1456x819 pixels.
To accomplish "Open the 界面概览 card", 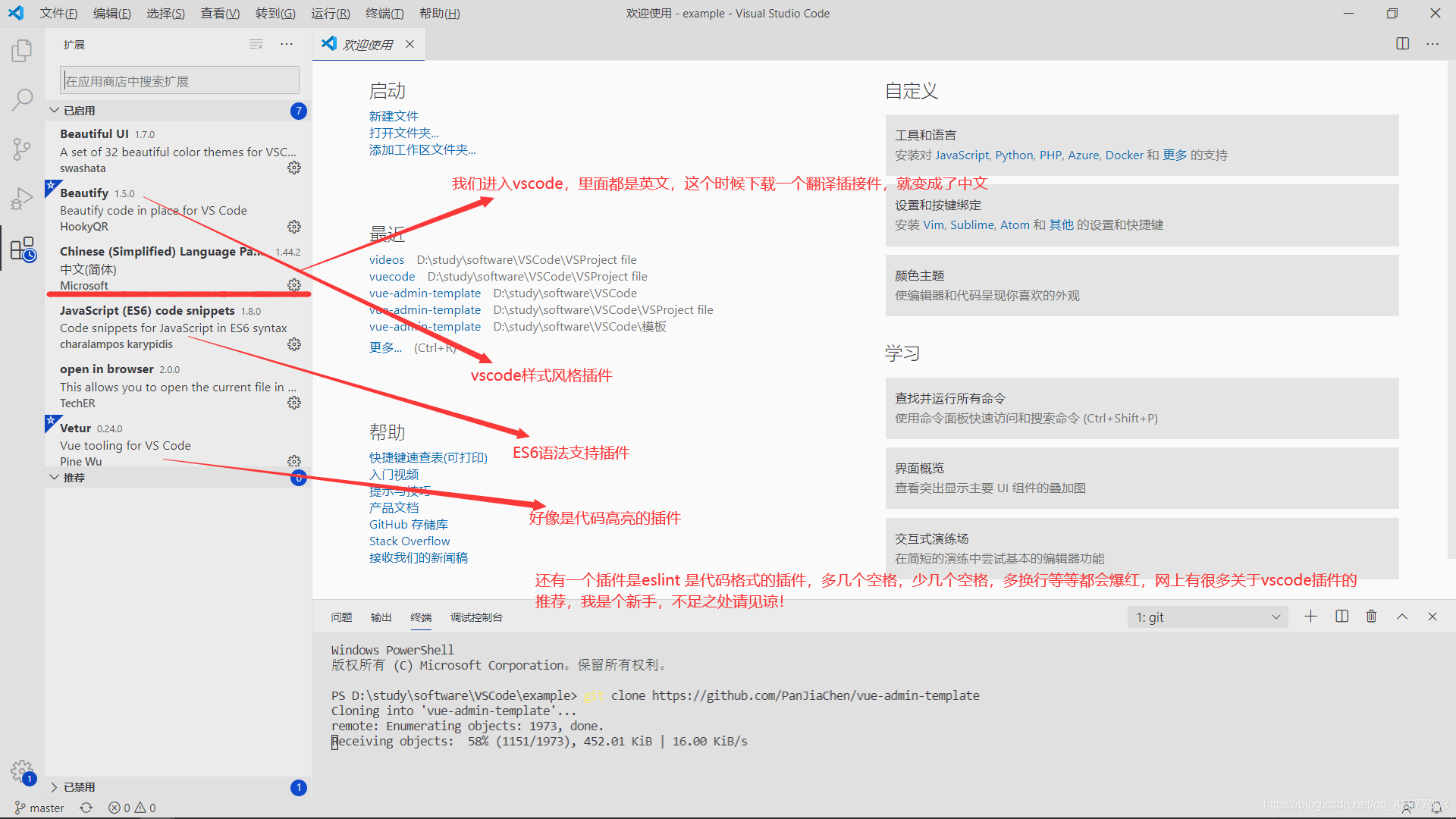I will (1142, 478).
